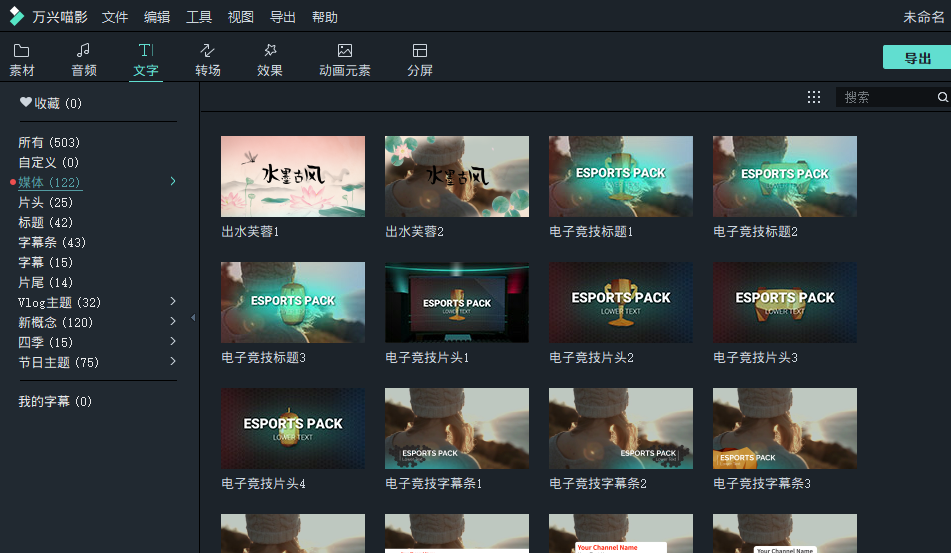
Task: Open the 工具 menu
Action: pyautogui.click(x=199, y=17)
